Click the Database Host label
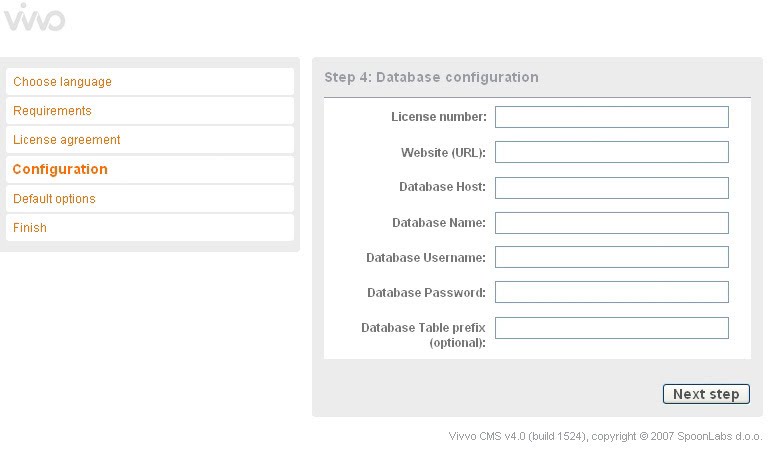 tap(442, 187)
